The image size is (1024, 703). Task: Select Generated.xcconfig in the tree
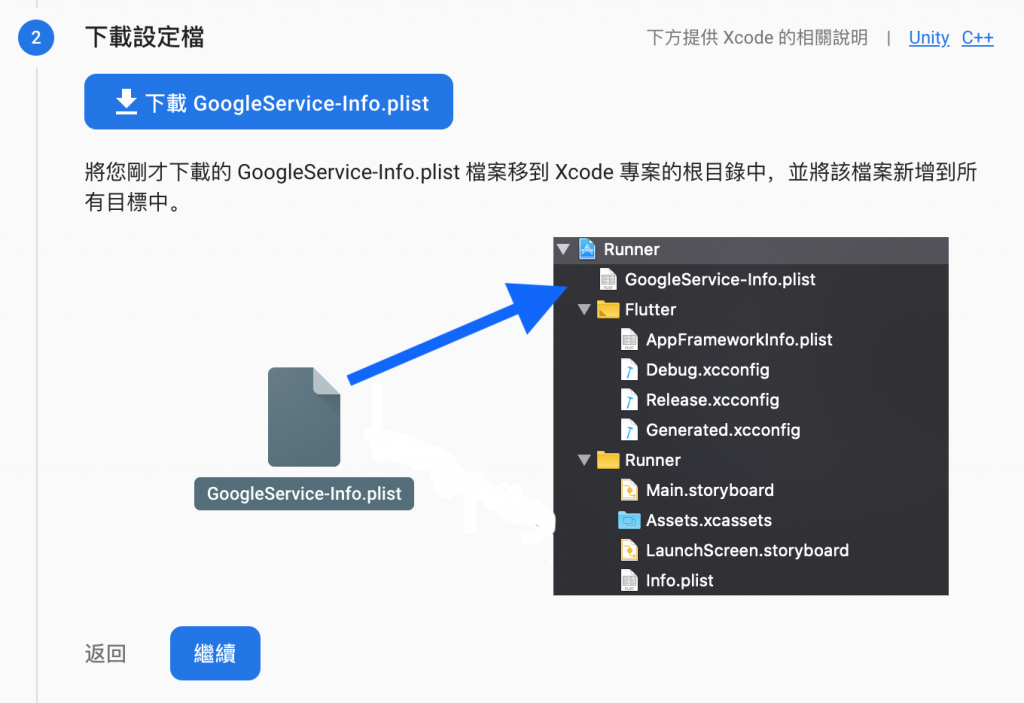[x=722, y=430]
